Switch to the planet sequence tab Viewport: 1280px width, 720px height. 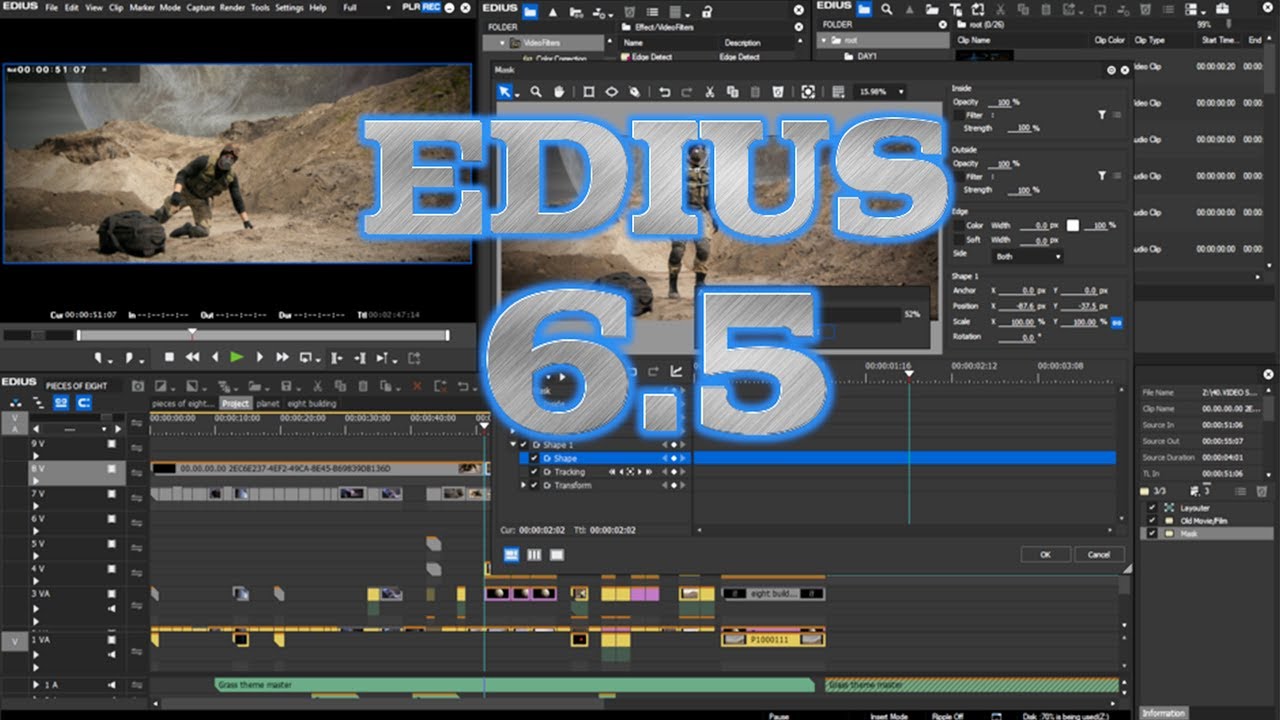pos(268,404)
